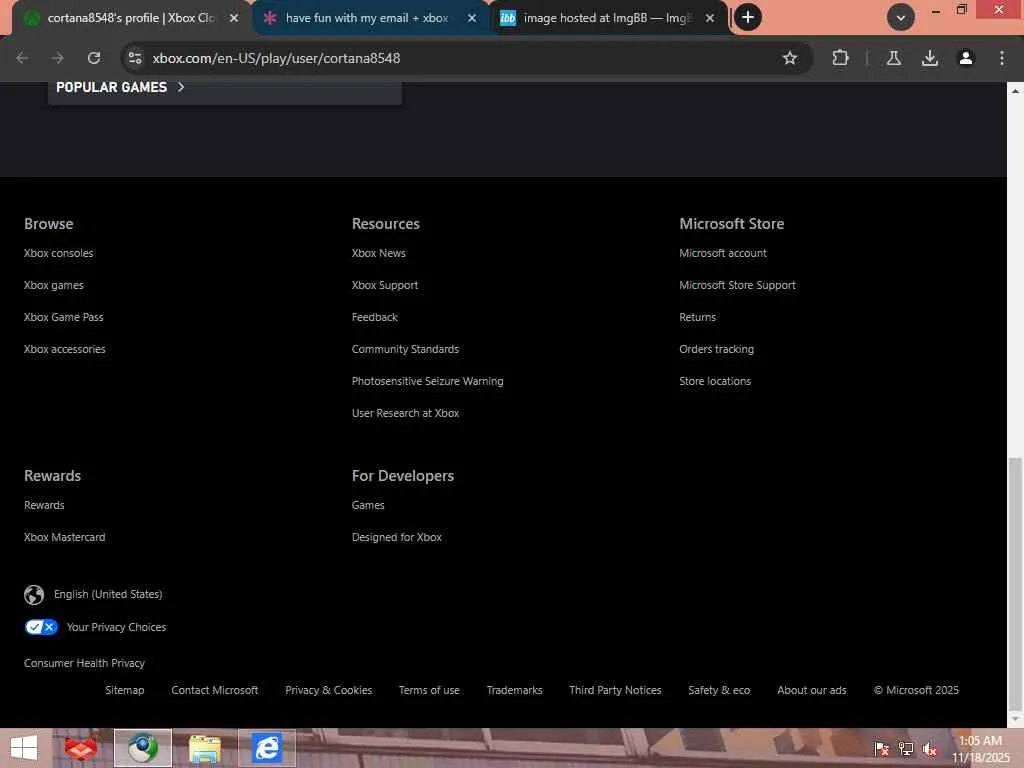1024x768 pixels.
Task: Open Feedback link under Resources
Action: coord(375,317)
